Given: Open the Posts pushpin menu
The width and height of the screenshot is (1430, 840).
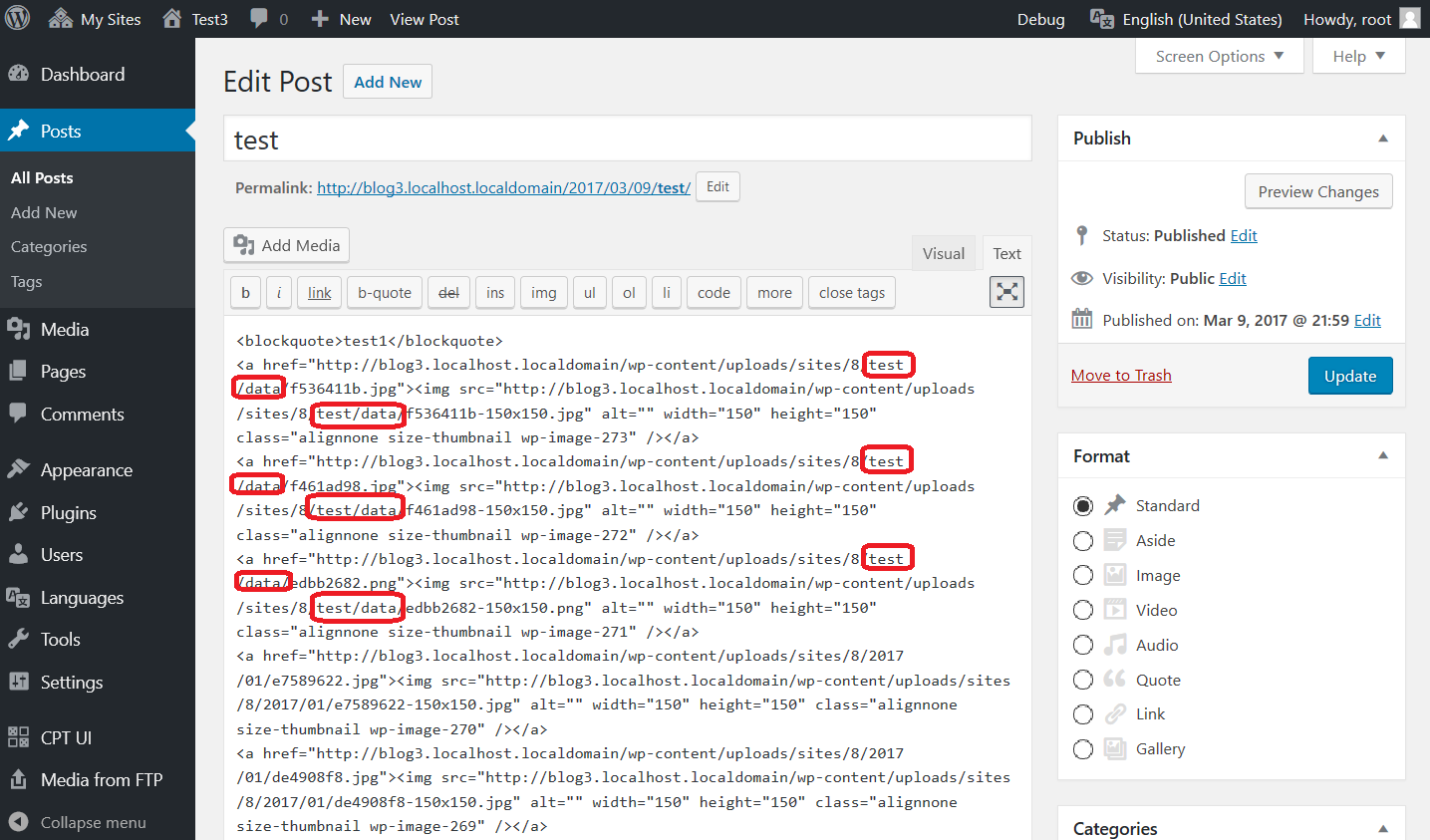Looking at the screenshot, I should 98,131.
